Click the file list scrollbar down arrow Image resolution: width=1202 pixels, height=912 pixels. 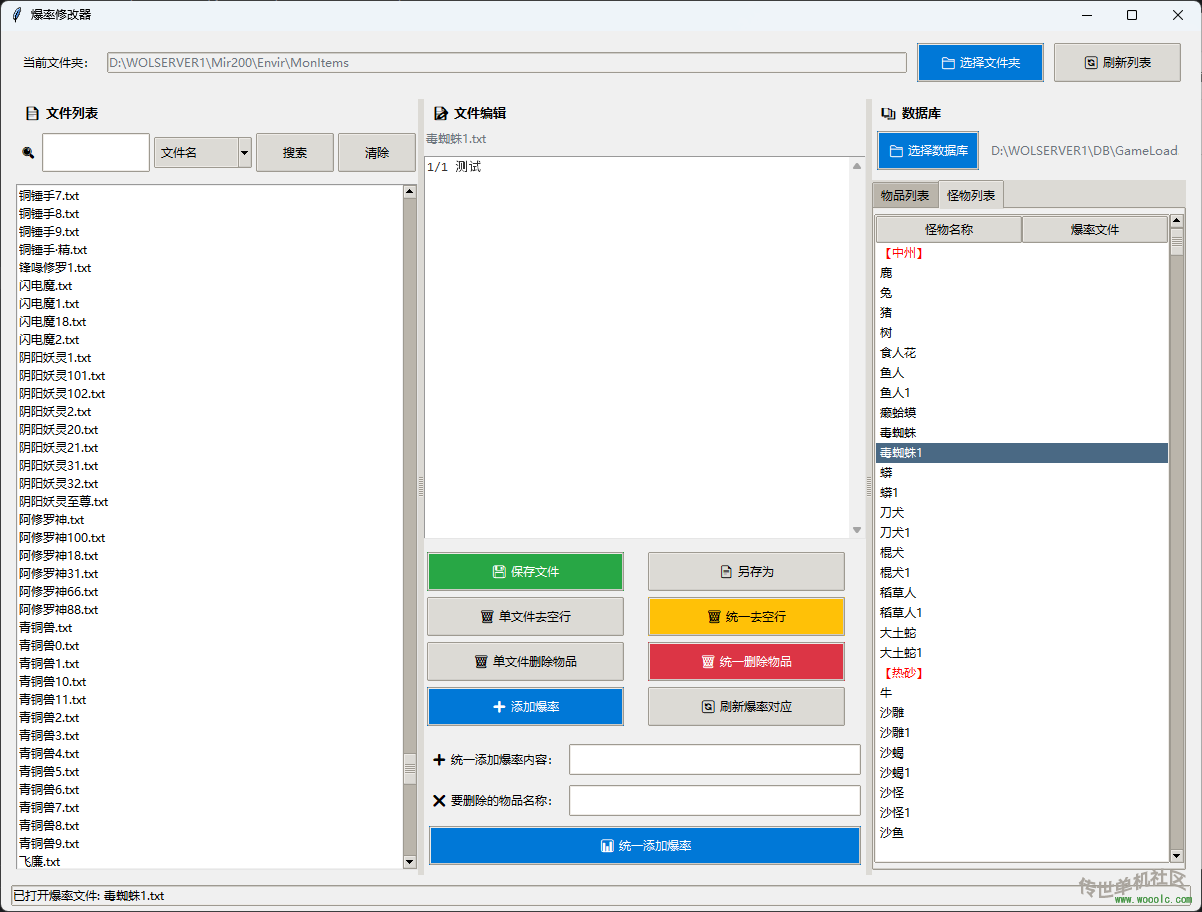tap(409, 862)
